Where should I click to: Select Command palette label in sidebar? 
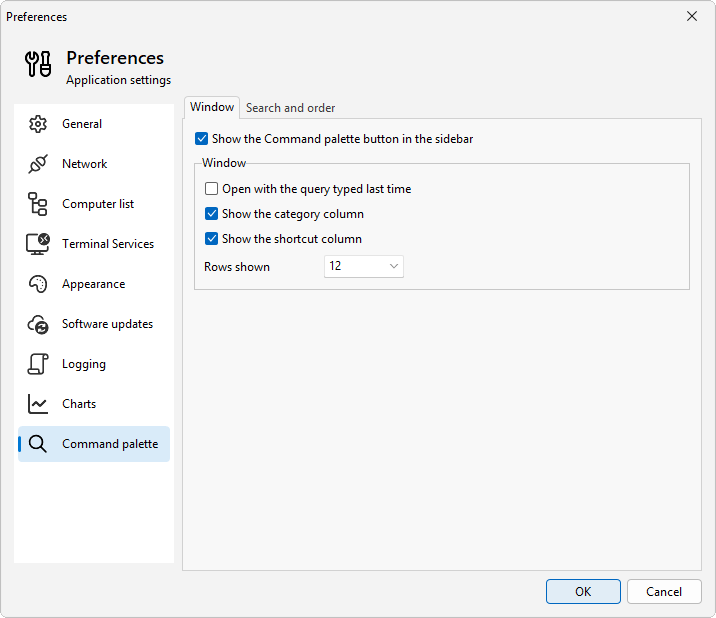click(x=110, y=444)
